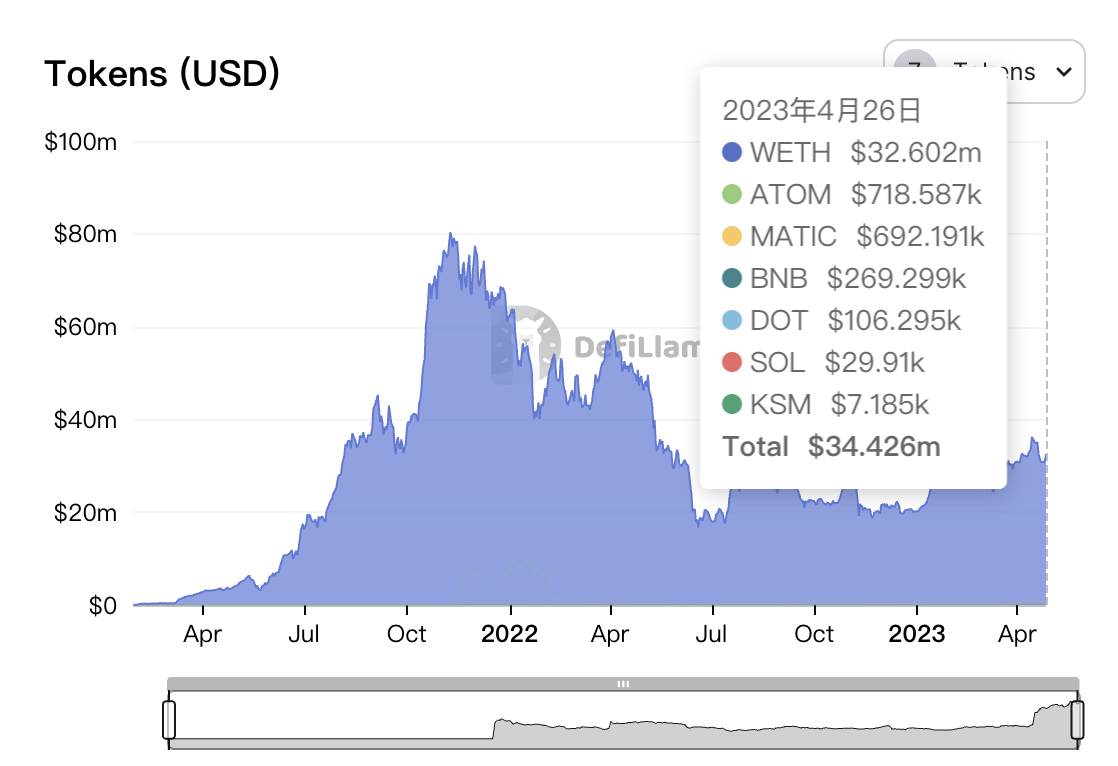
Task: Click the $40m y-axis label
Action: 85,420
